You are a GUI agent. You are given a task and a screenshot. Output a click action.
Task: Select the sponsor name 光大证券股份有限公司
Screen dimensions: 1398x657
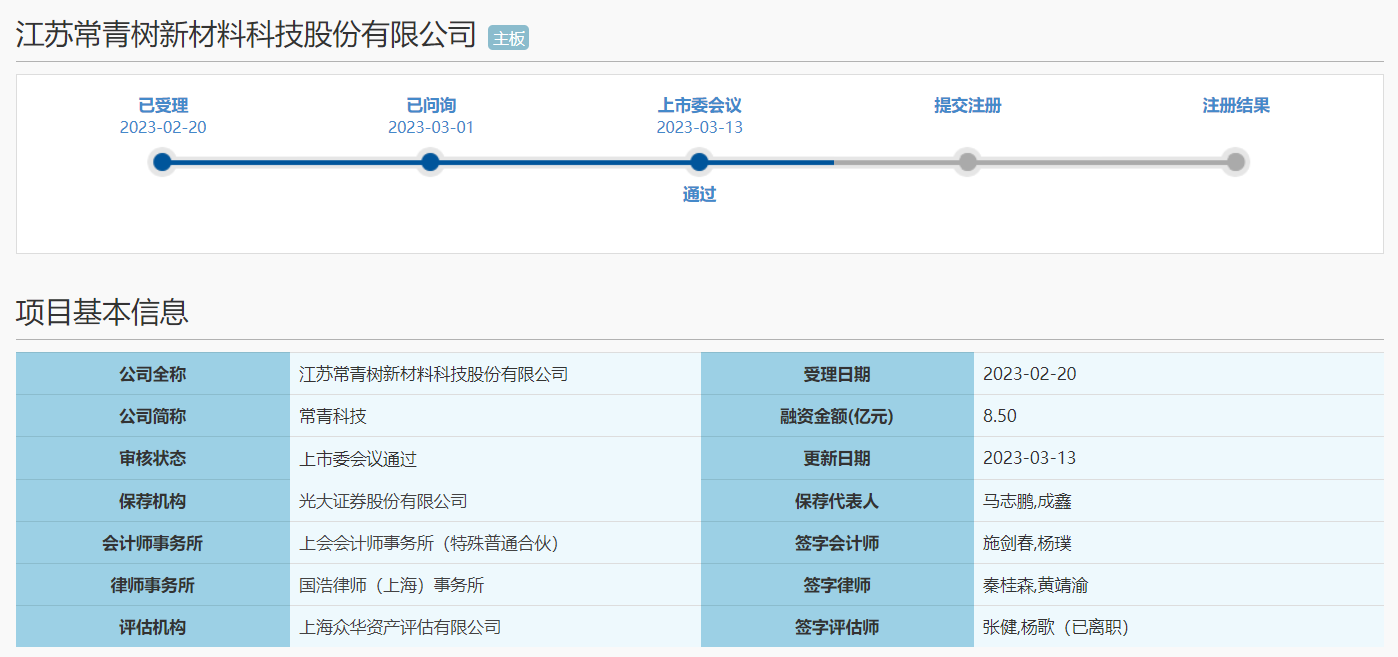[383, 501]
